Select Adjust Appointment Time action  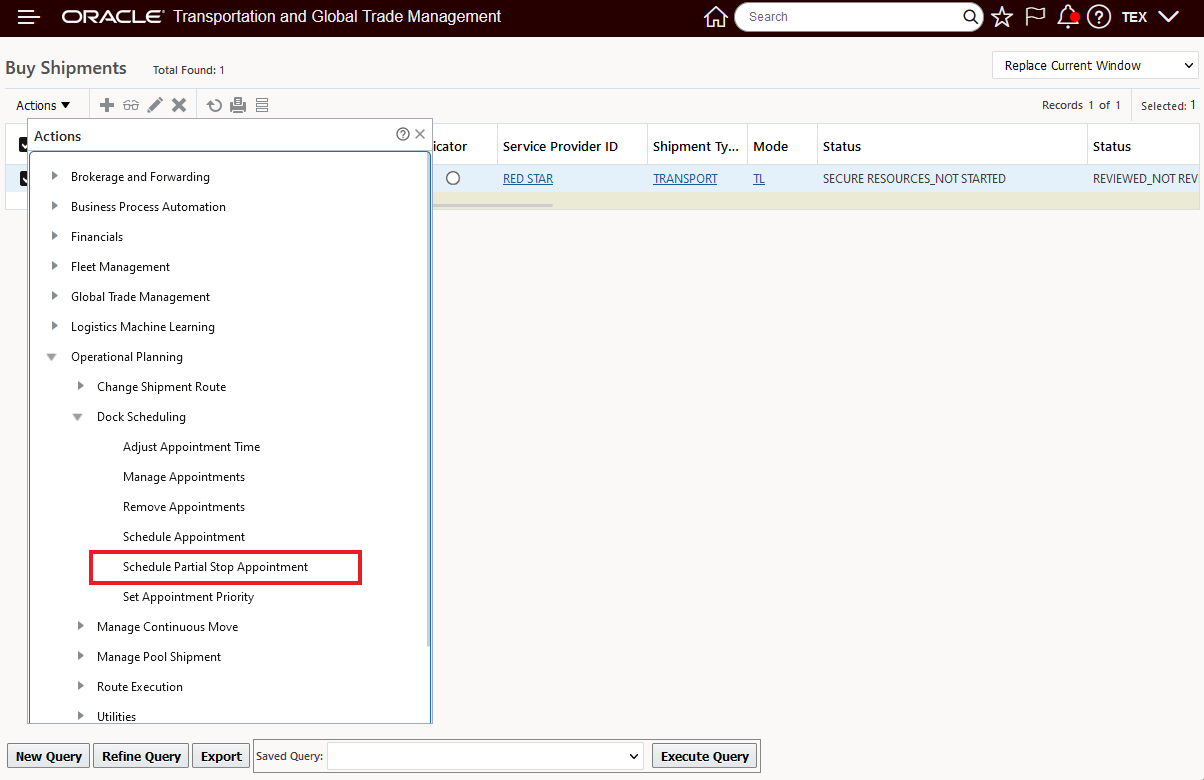(x=191, y=447)
